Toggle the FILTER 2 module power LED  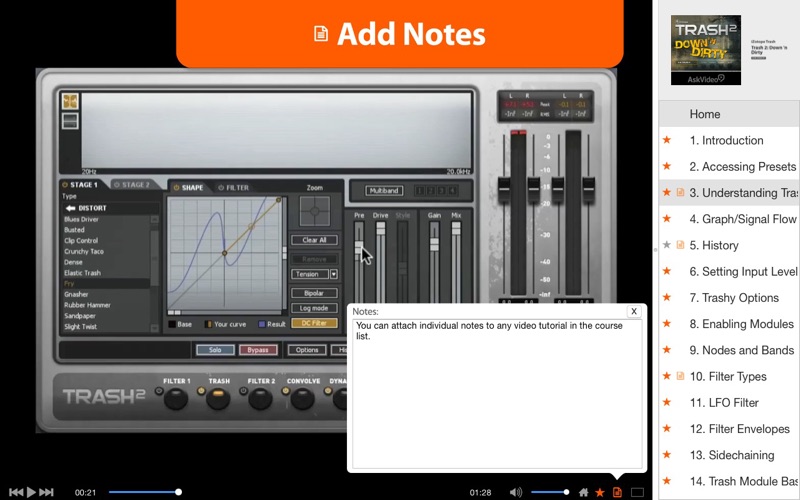point(243,391)
